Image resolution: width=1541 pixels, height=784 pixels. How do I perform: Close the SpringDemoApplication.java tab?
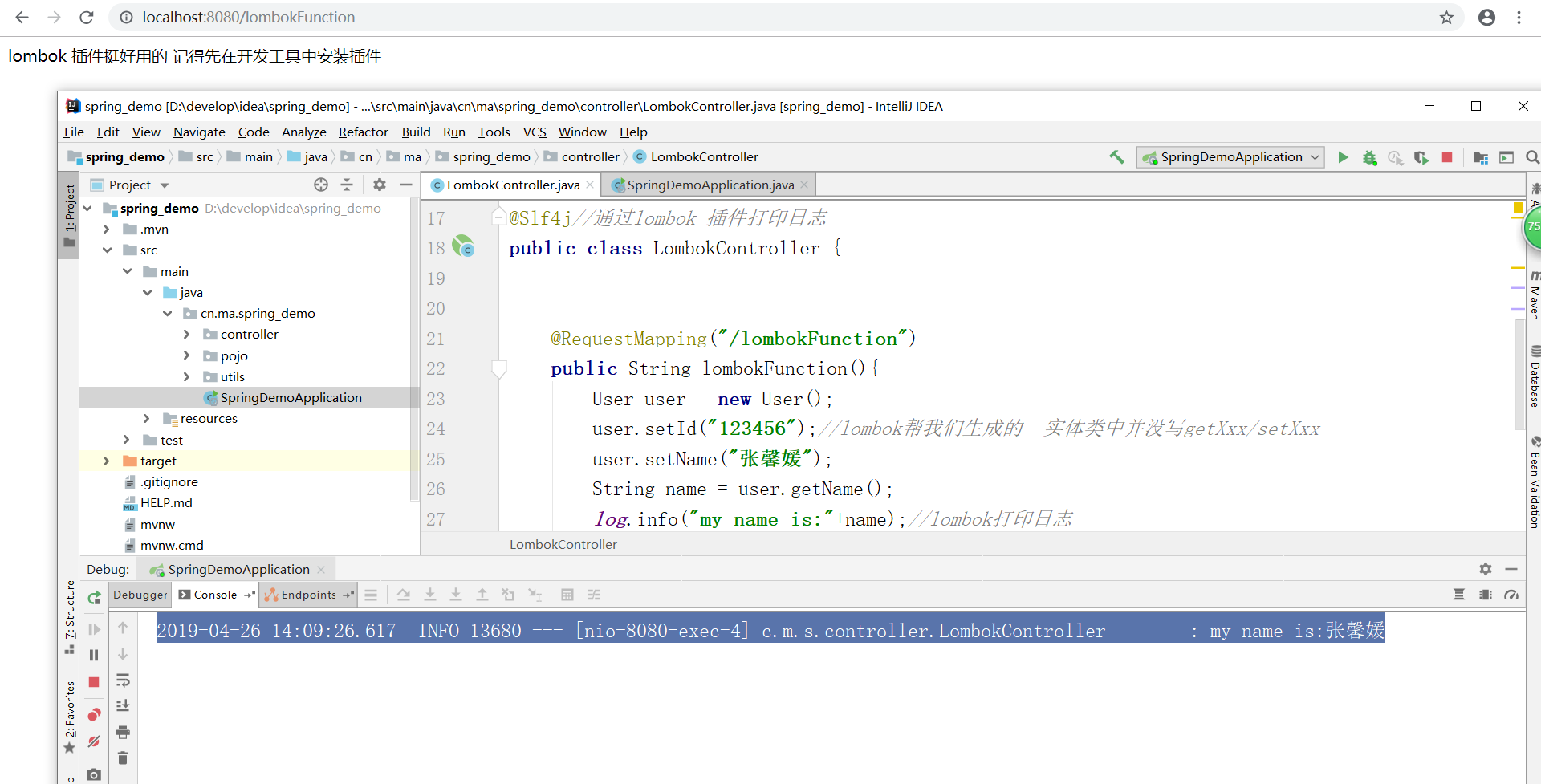[x=804, y=185]
